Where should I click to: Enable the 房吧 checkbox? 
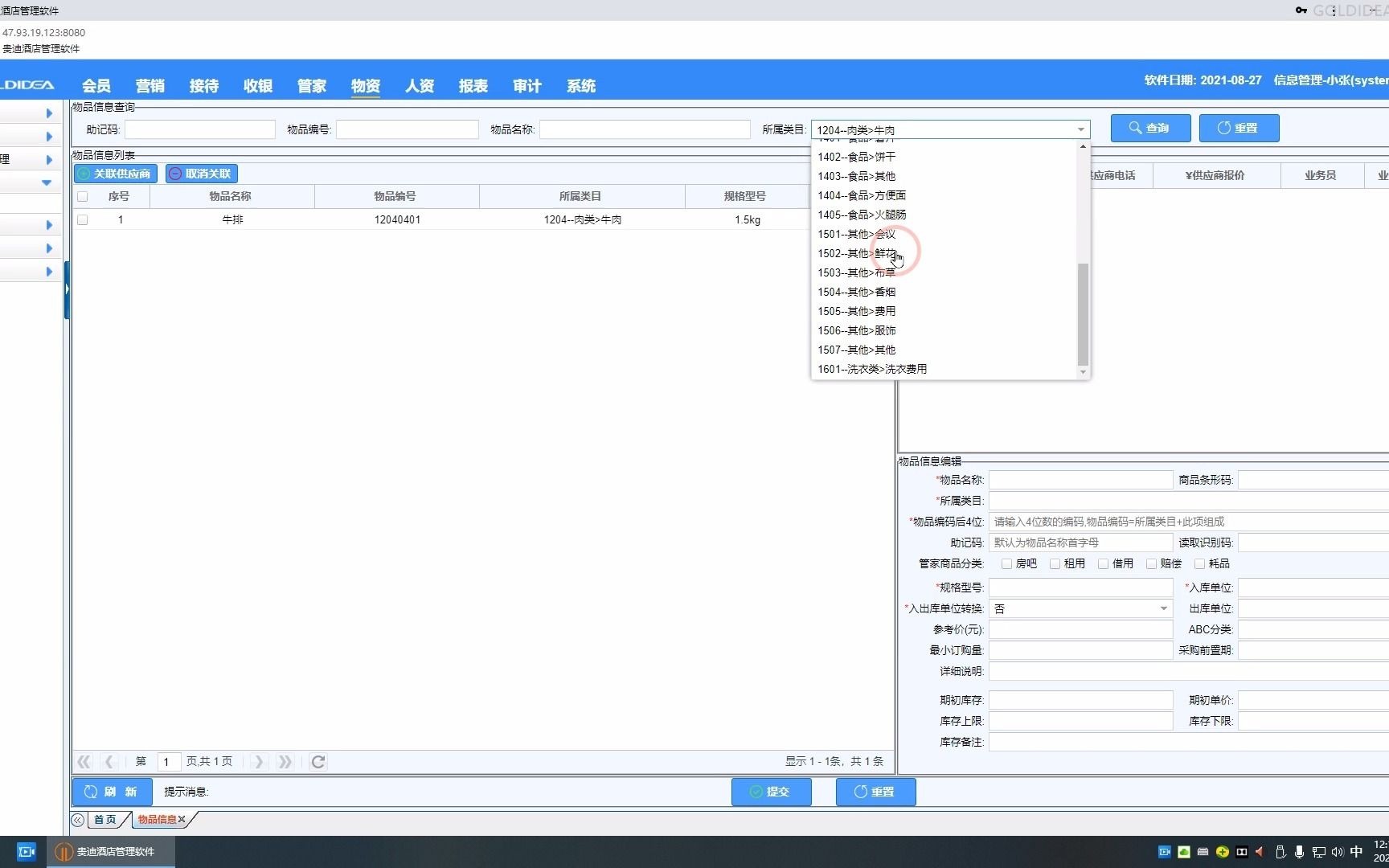coord(1006,564)
